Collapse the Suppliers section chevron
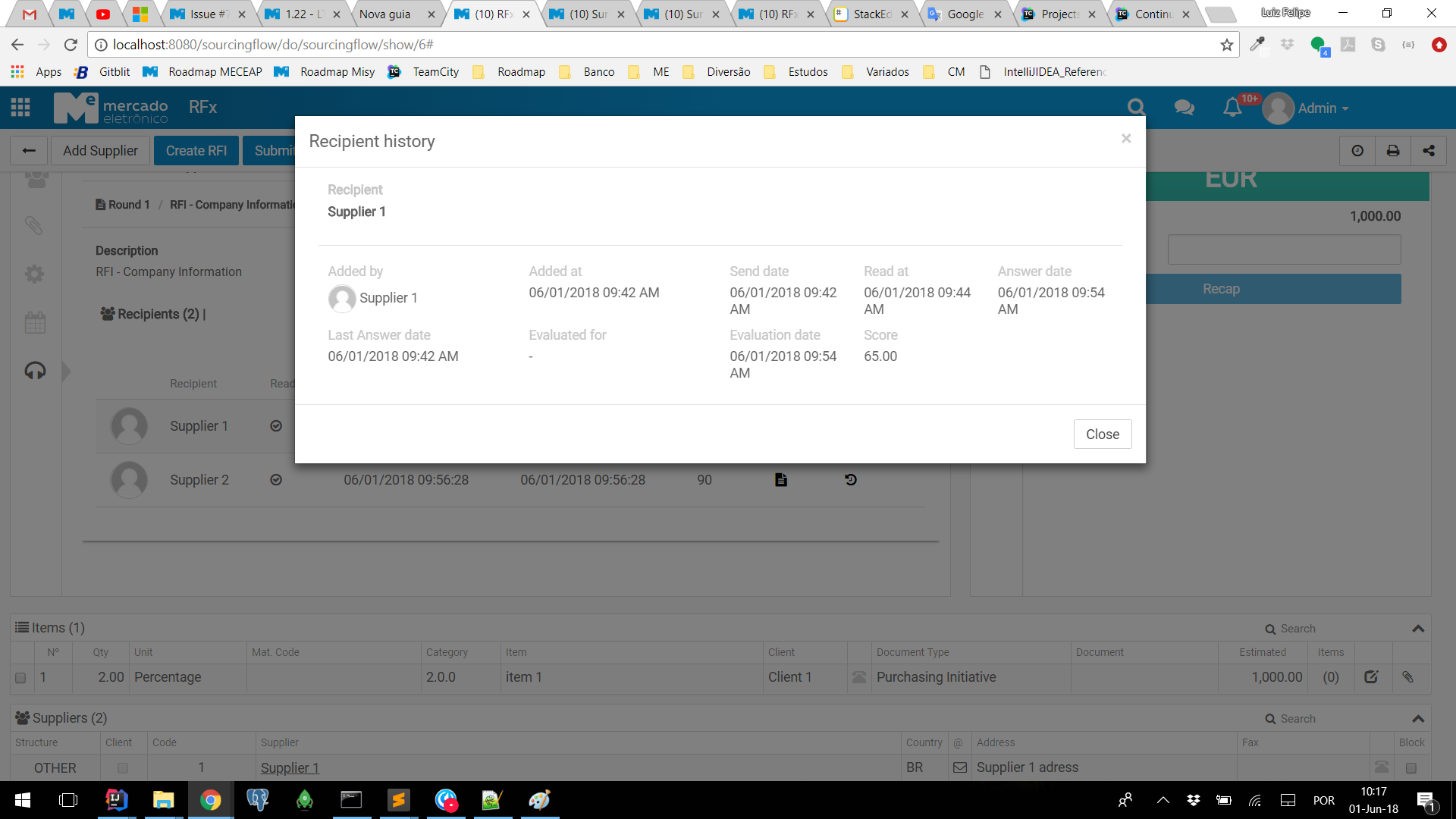This screenshot has height=819, width=1456. (x=1418, y=719)
